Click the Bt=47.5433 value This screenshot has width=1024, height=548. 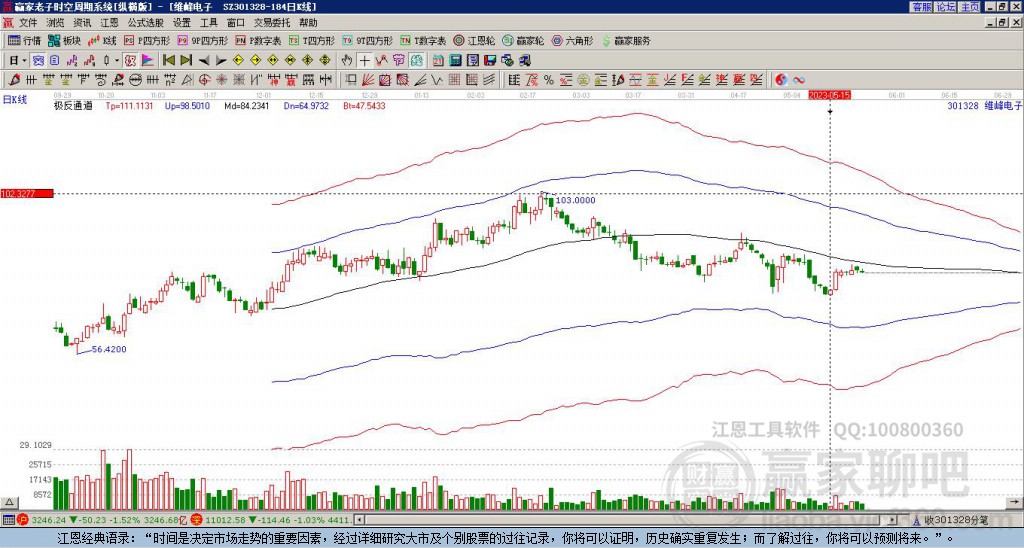(364, 105)
